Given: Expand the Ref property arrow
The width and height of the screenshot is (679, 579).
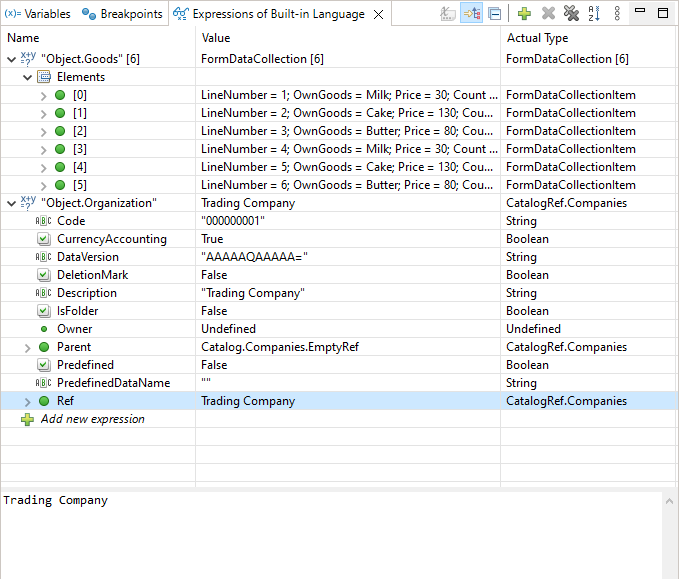Looking at the screenshot, I should [x=27, y=401].
